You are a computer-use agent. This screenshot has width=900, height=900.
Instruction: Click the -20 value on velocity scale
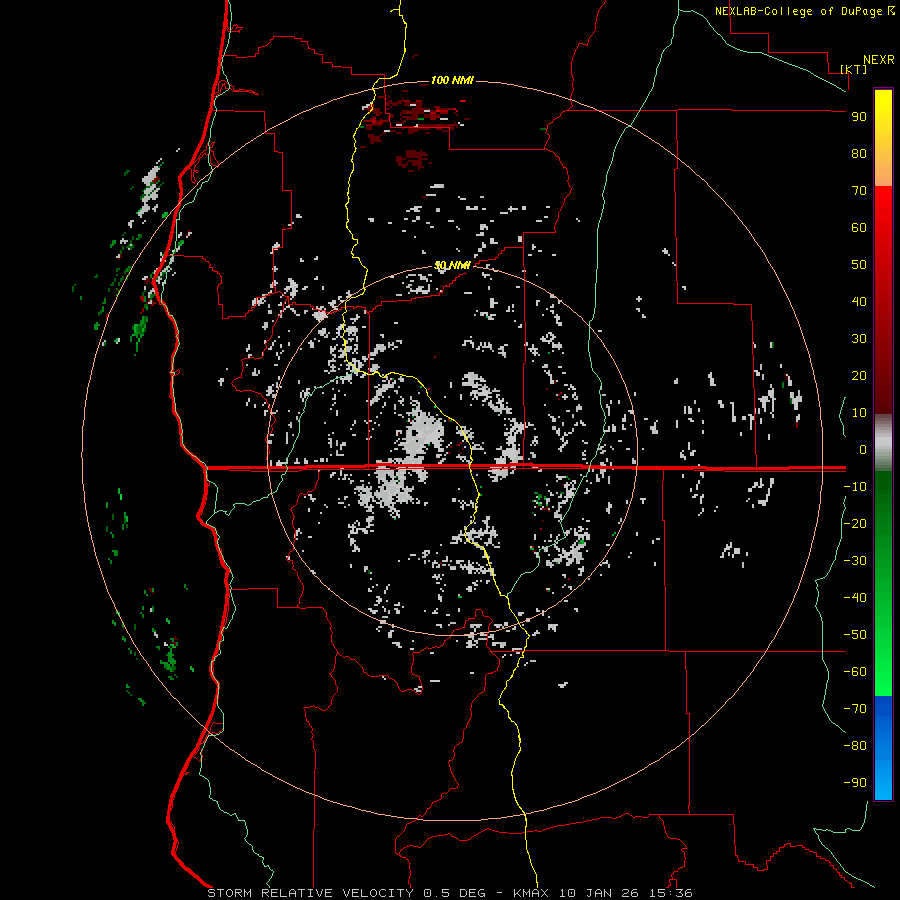click(855, 523)
